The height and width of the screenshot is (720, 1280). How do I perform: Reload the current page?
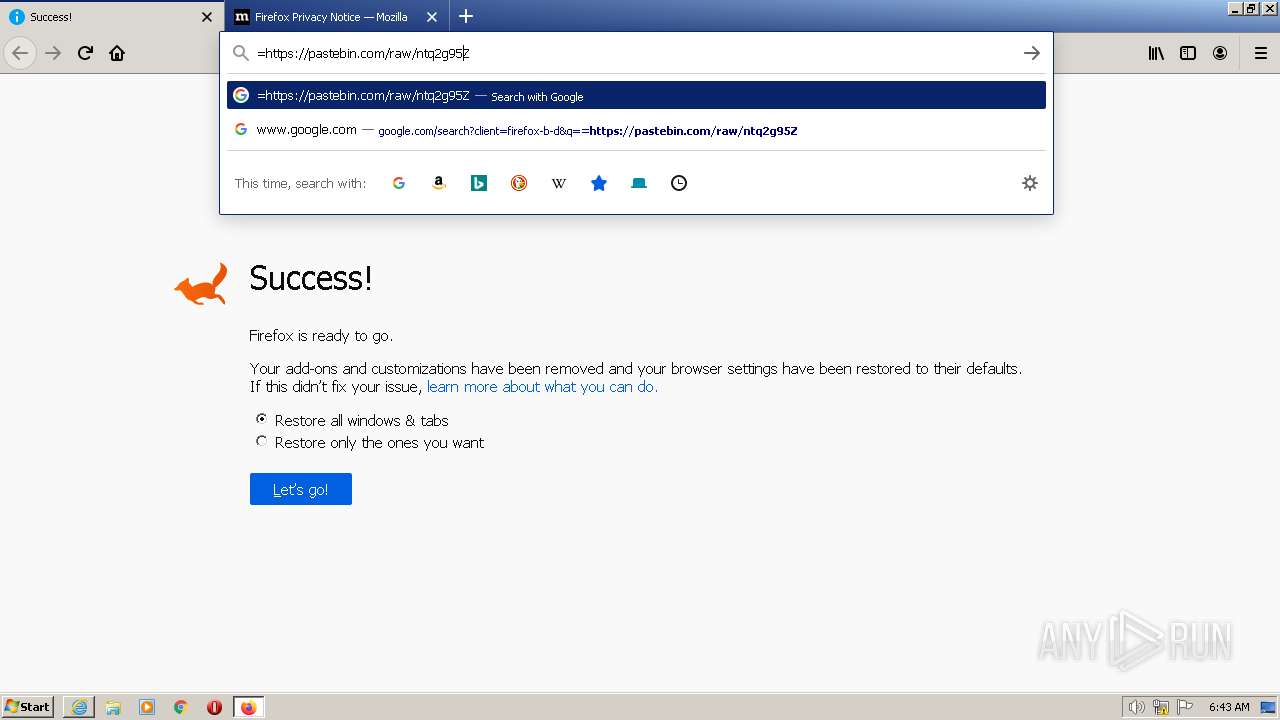pos(85,53)
